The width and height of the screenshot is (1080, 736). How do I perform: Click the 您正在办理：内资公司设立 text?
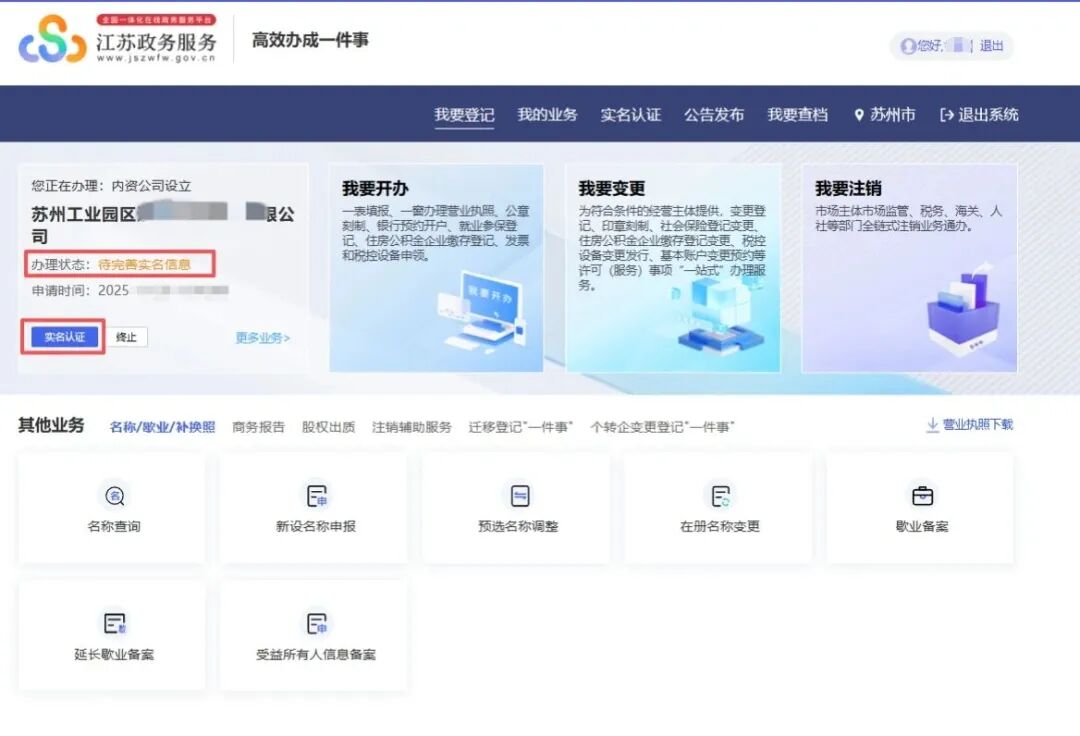tap(111, 186)
